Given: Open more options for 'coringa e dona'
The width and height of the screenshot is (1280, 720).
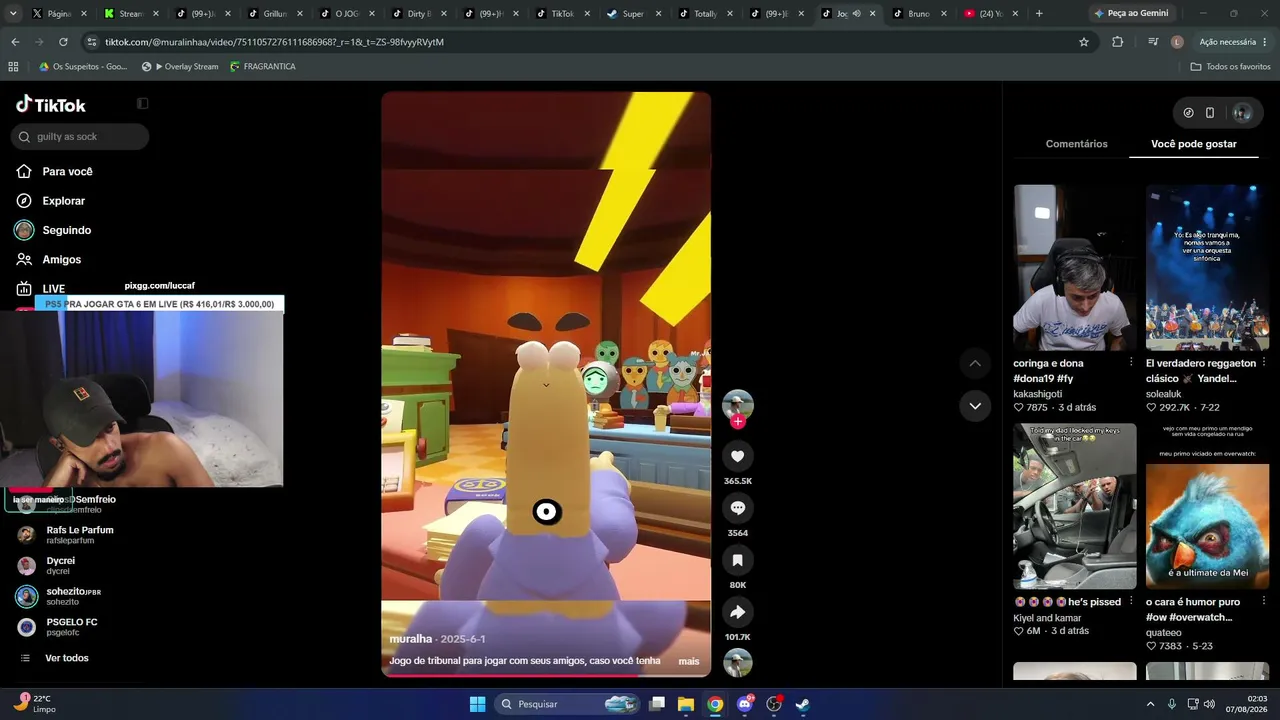Looking at the screenshot, I should [1131, 362].
